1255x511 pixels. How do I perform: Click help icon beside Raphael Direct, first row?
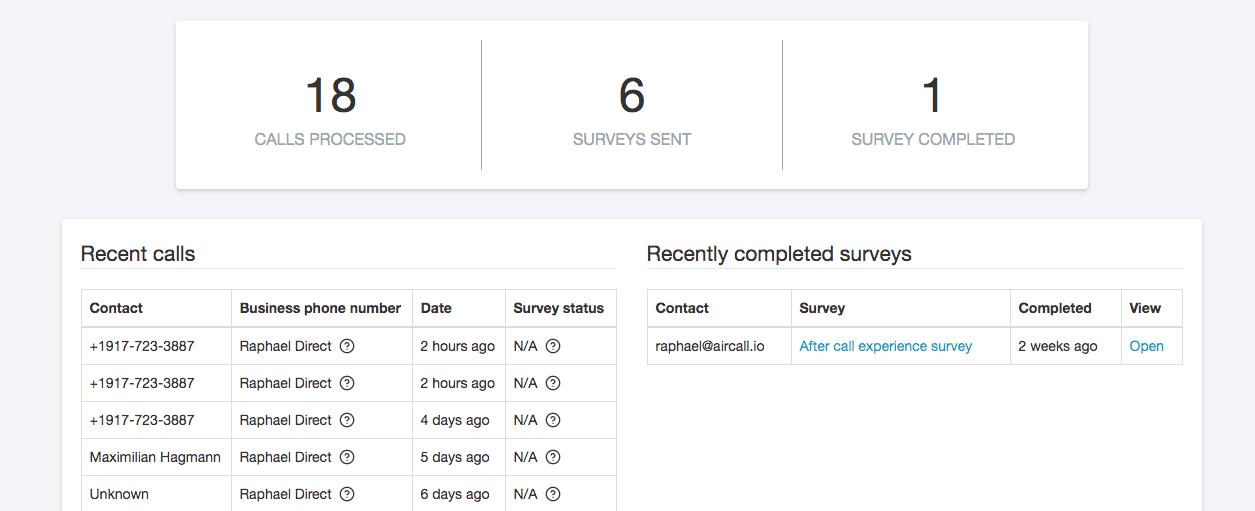347,346
